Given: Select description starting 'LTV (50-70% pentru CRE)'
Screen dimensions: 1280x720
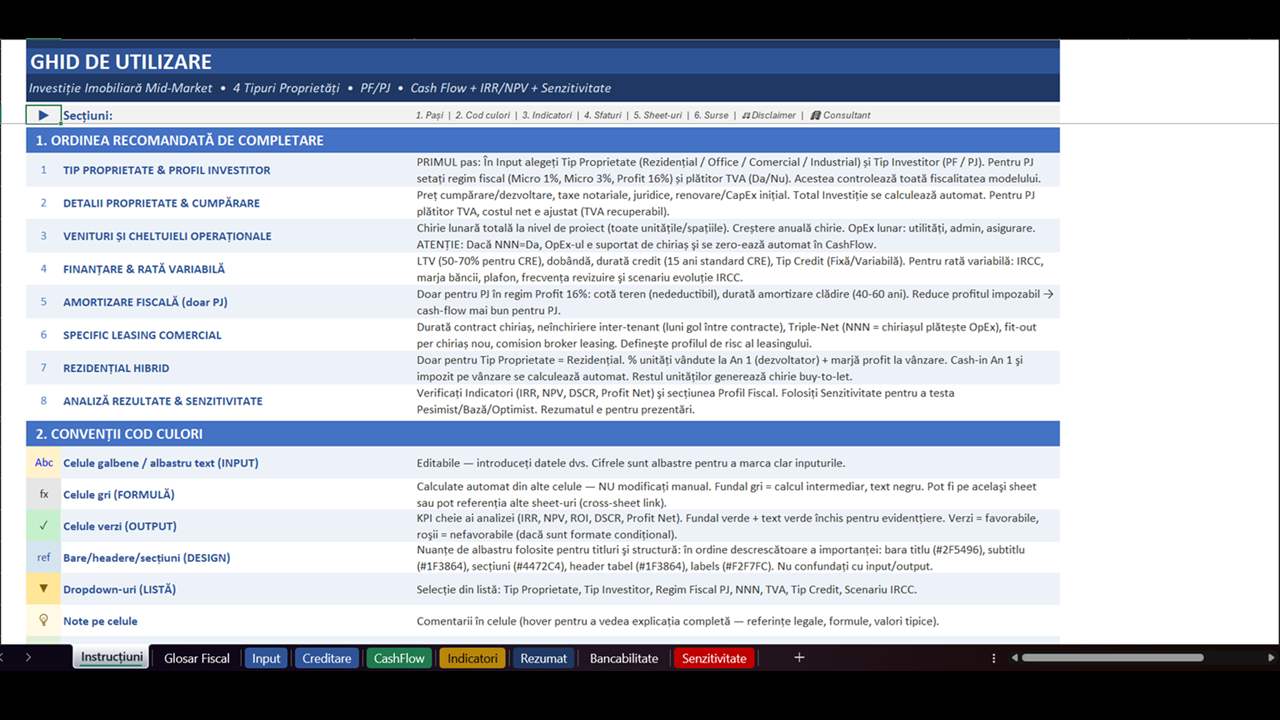Looking at the screenshot, I should [737, 269].
